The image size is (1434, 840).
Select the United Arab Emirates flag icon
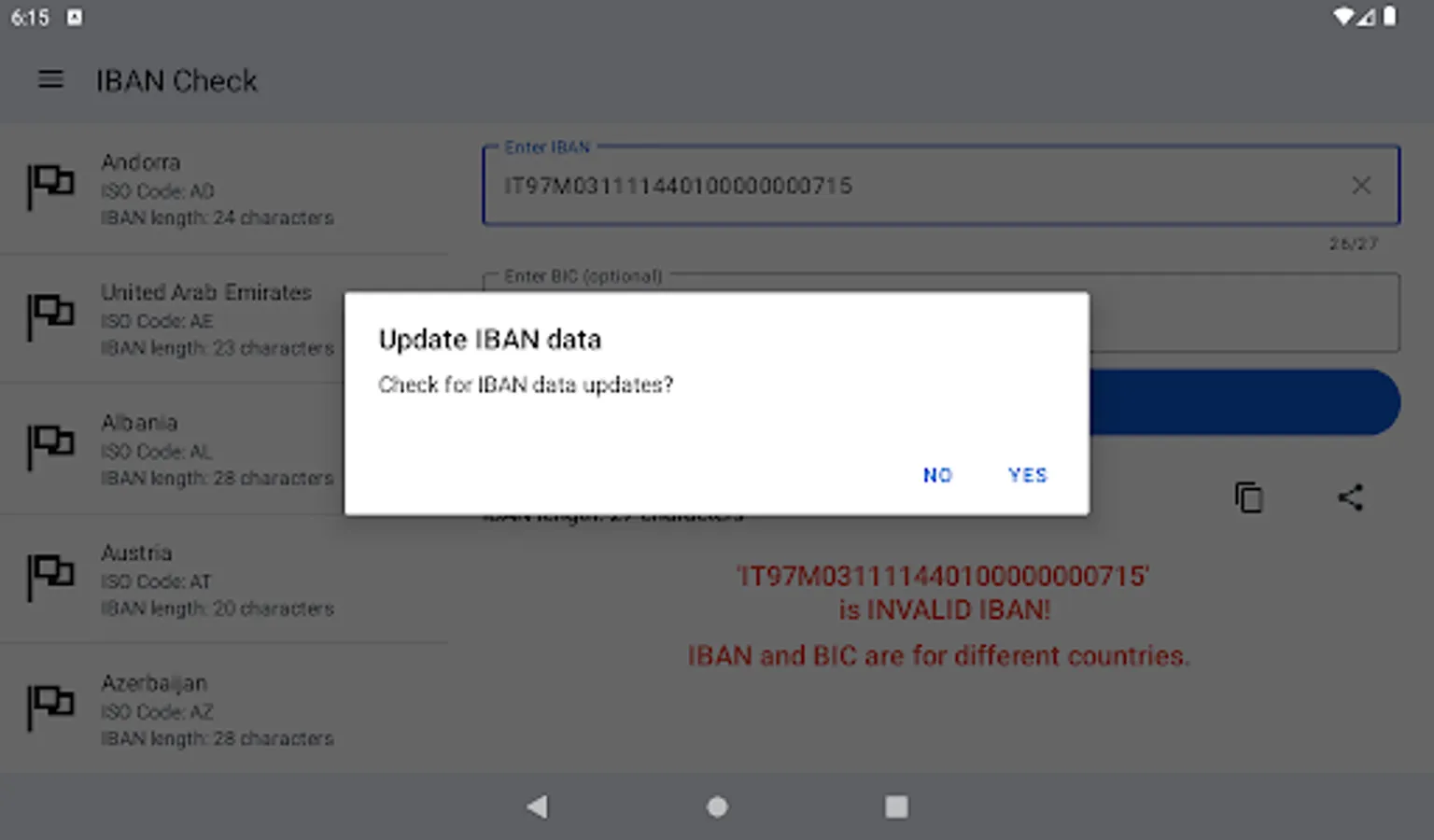click(x=50, y=316)
